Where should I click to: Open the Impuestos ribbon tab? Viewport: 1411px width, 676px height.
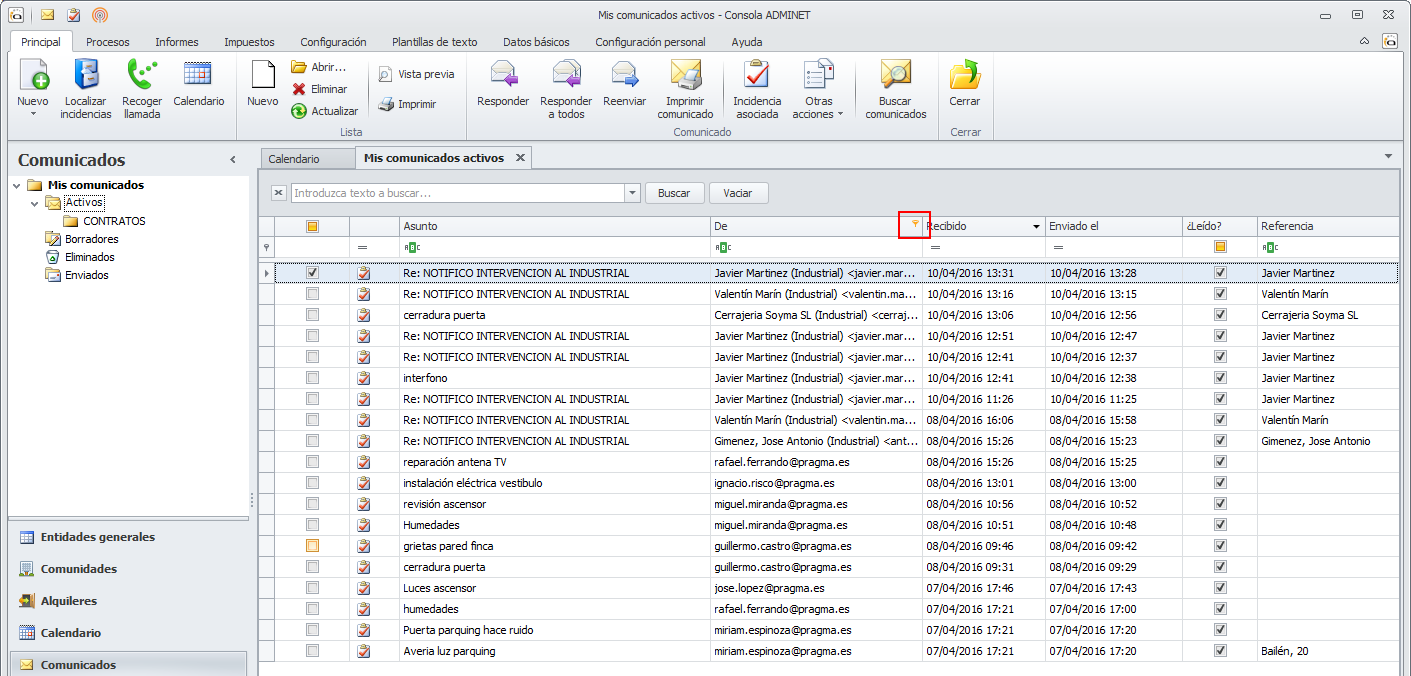pos(249,42)
